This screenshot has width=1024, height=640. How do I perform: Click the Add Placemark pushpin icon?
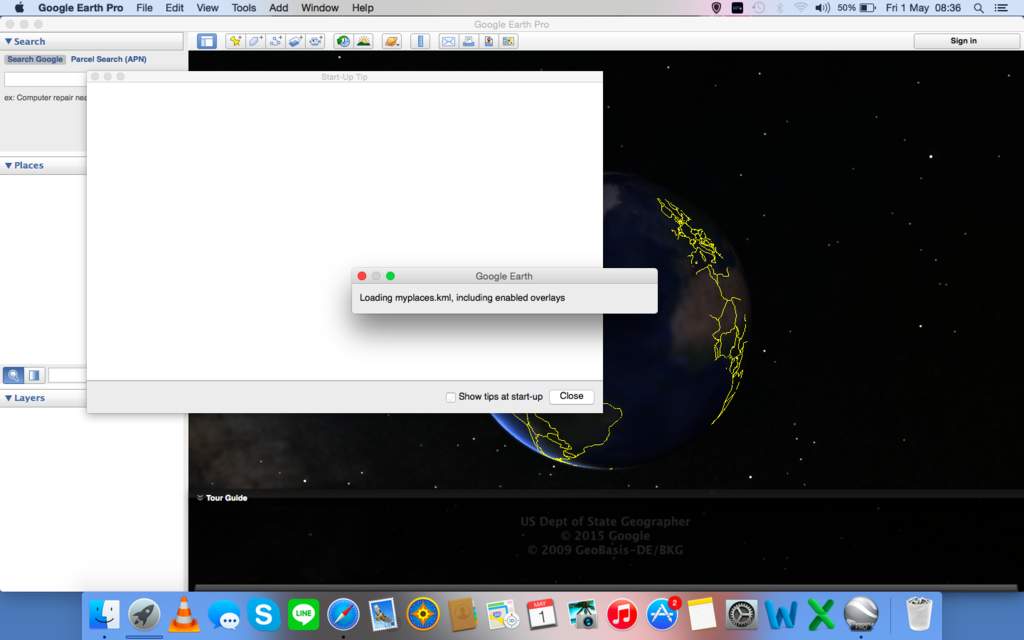[235, 41]
